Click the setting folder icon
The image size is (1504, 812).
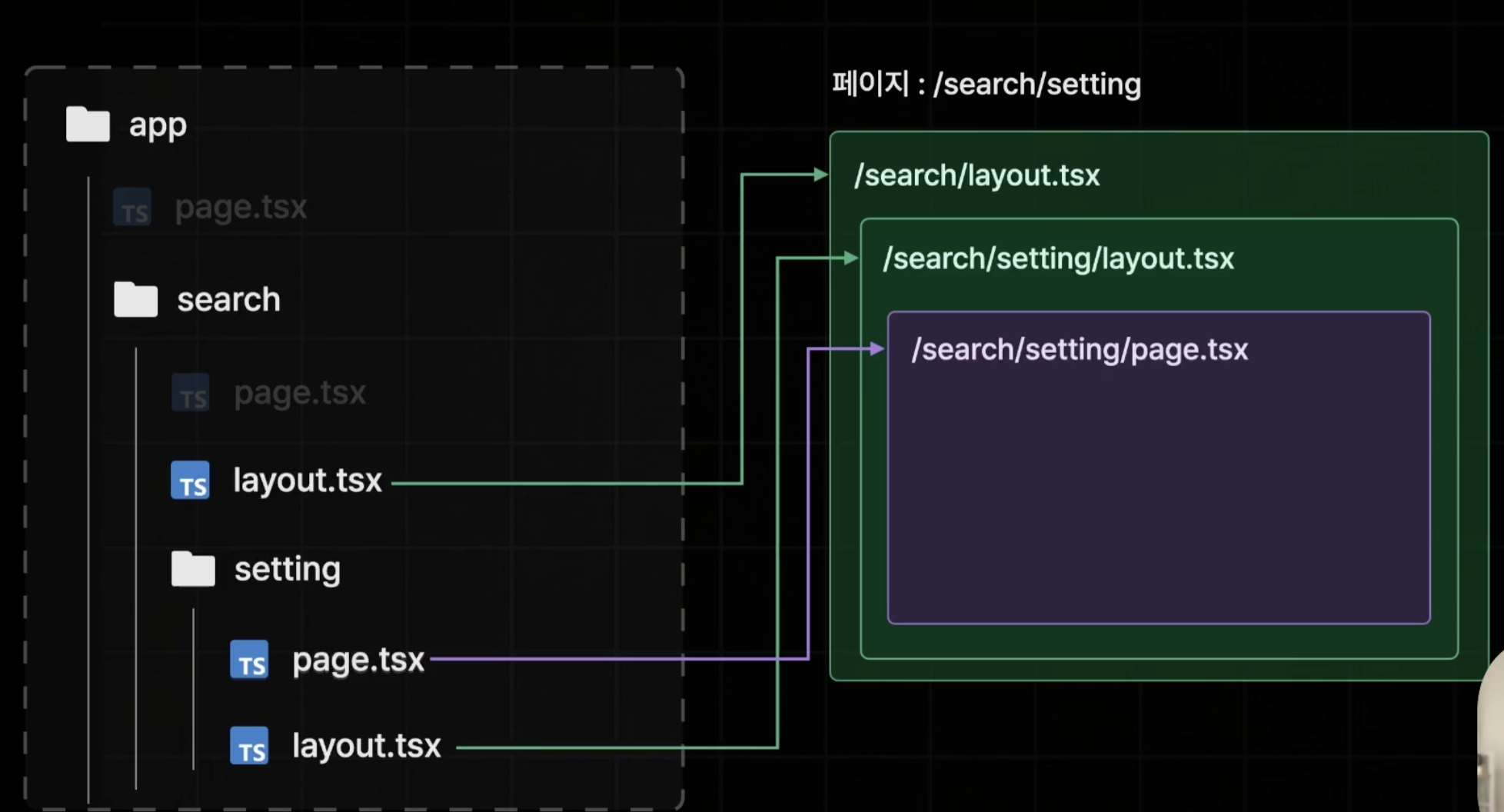(x=193, y=569)
